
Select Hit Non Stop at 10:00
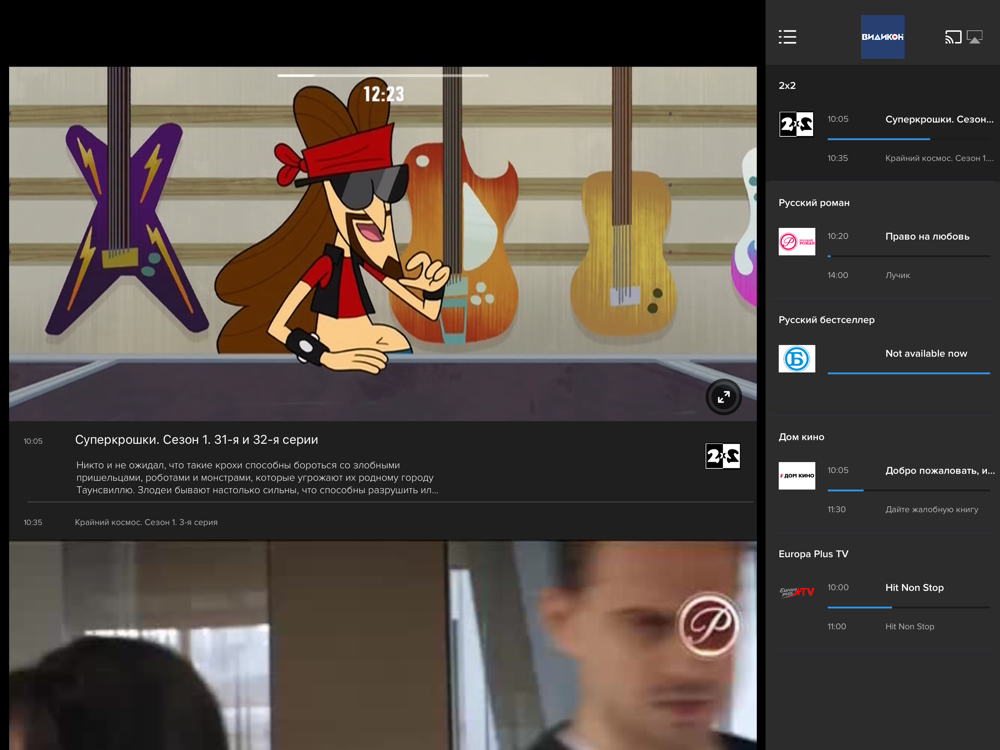[915, 587]
